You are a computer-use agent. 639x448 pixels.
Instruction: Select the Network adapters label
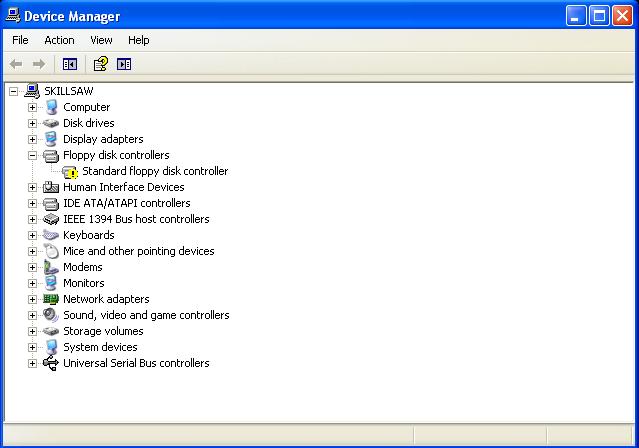106,299
